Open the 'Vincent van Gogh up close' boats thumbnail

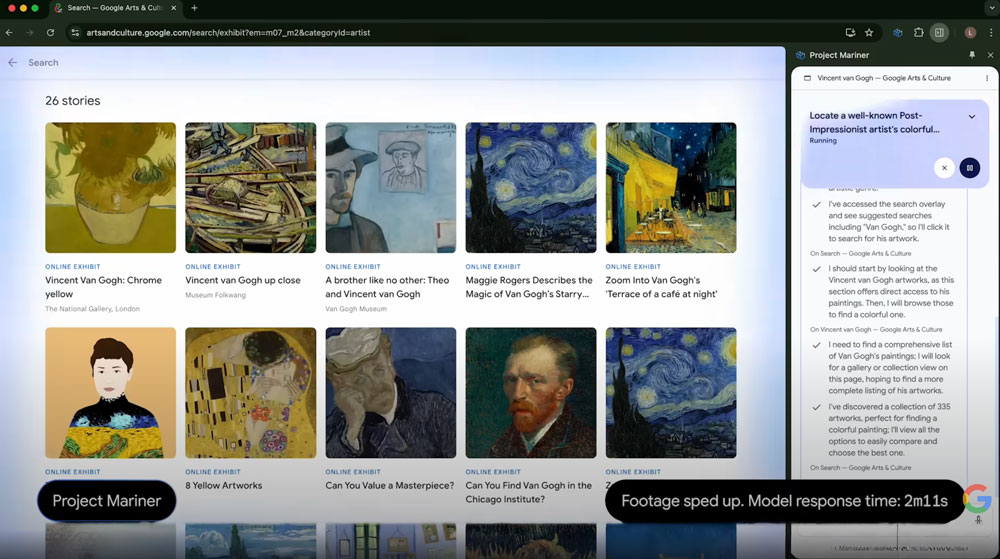click(x=251, y=187)
